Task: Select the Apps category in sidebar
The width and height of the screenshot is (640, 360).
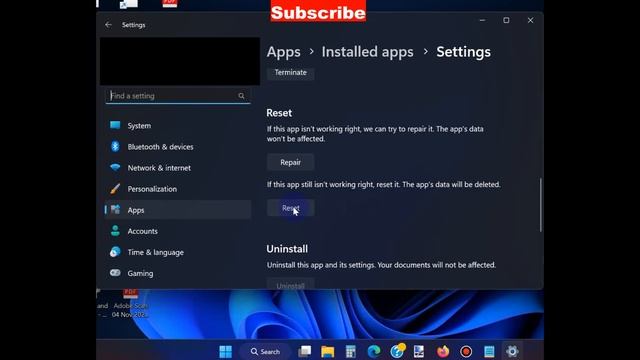Action: [178, 210]
